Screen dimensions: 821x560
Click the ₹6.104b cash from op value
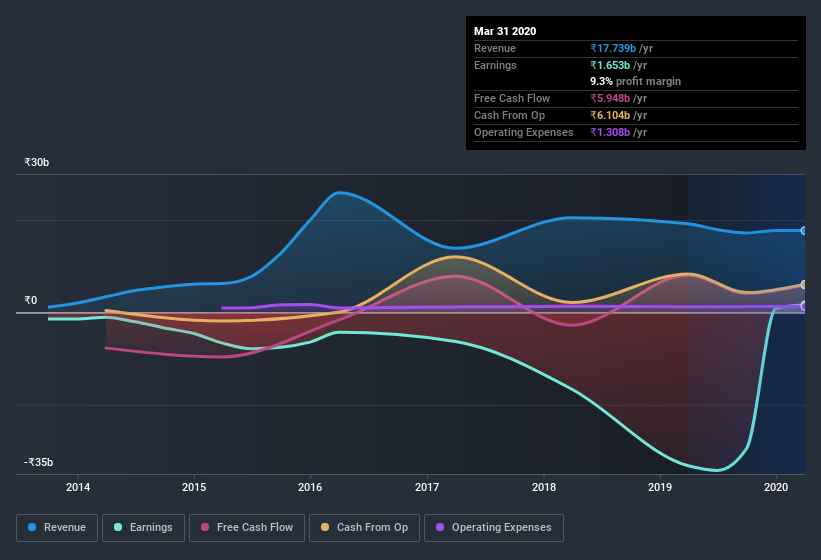coord(610,115)
